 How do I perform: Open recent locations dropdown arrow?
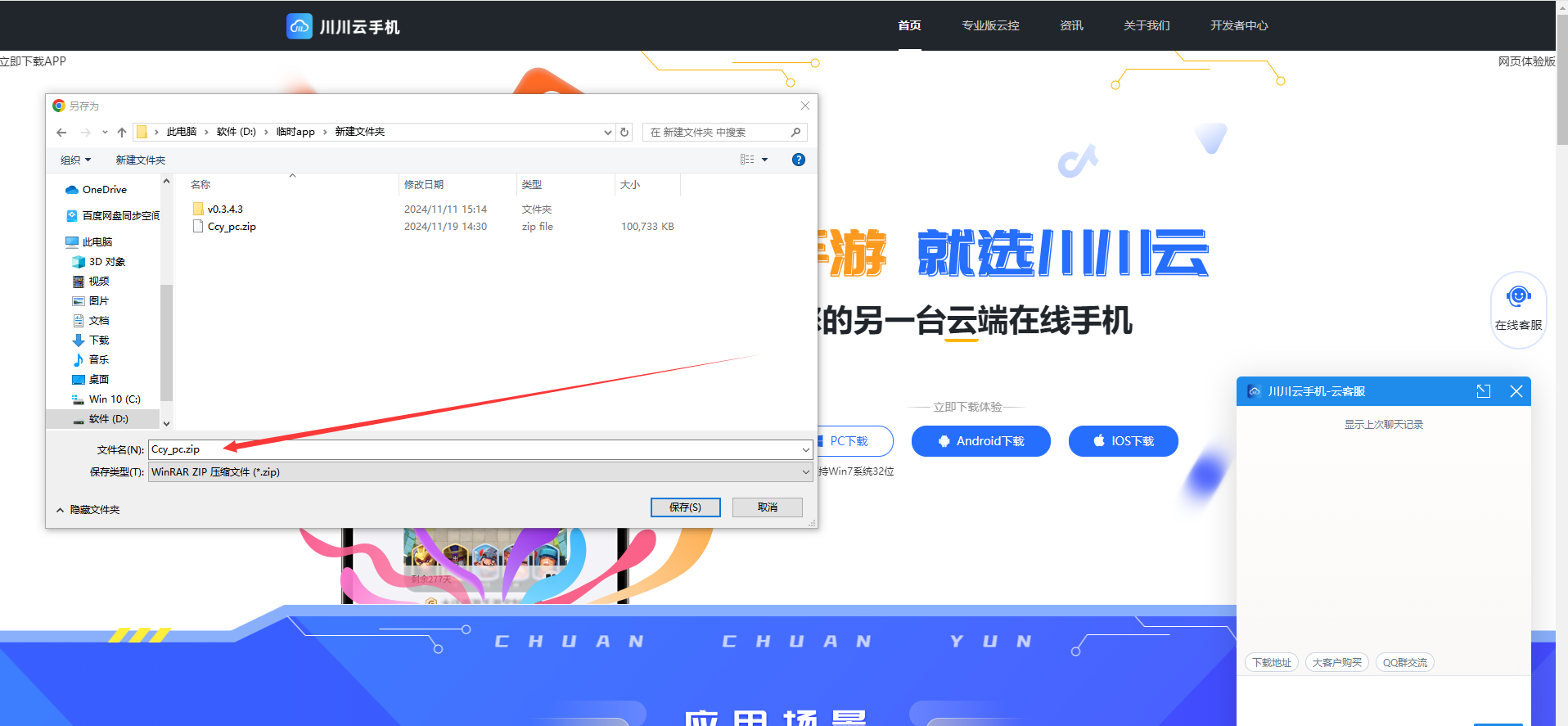(105, 132)
